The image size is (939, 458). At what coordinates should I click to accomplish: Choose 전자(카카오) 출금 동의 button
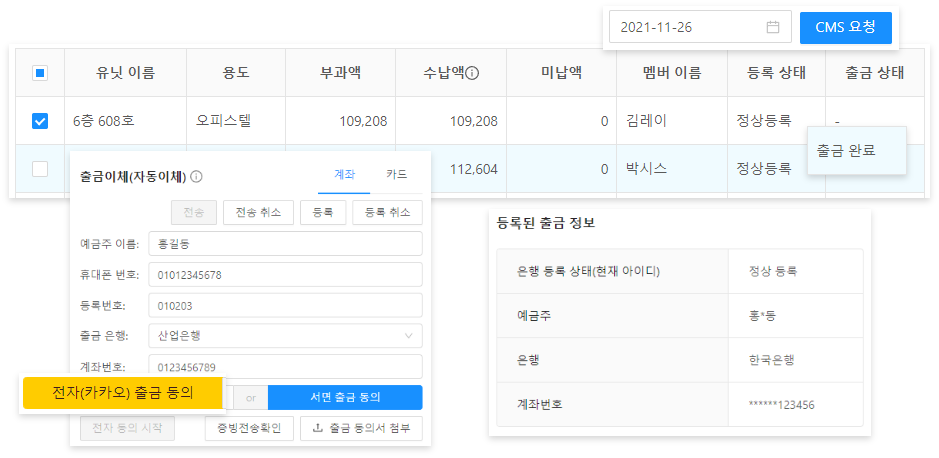[x=123, y=393]
